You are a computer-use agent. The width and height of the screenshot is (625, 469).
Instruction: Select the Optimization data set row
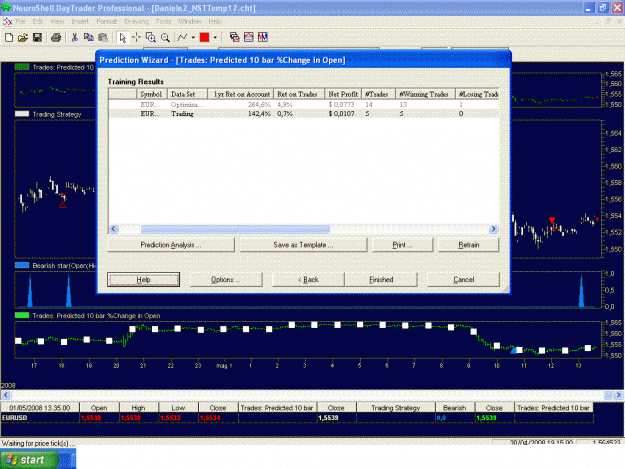pos(304,104)
